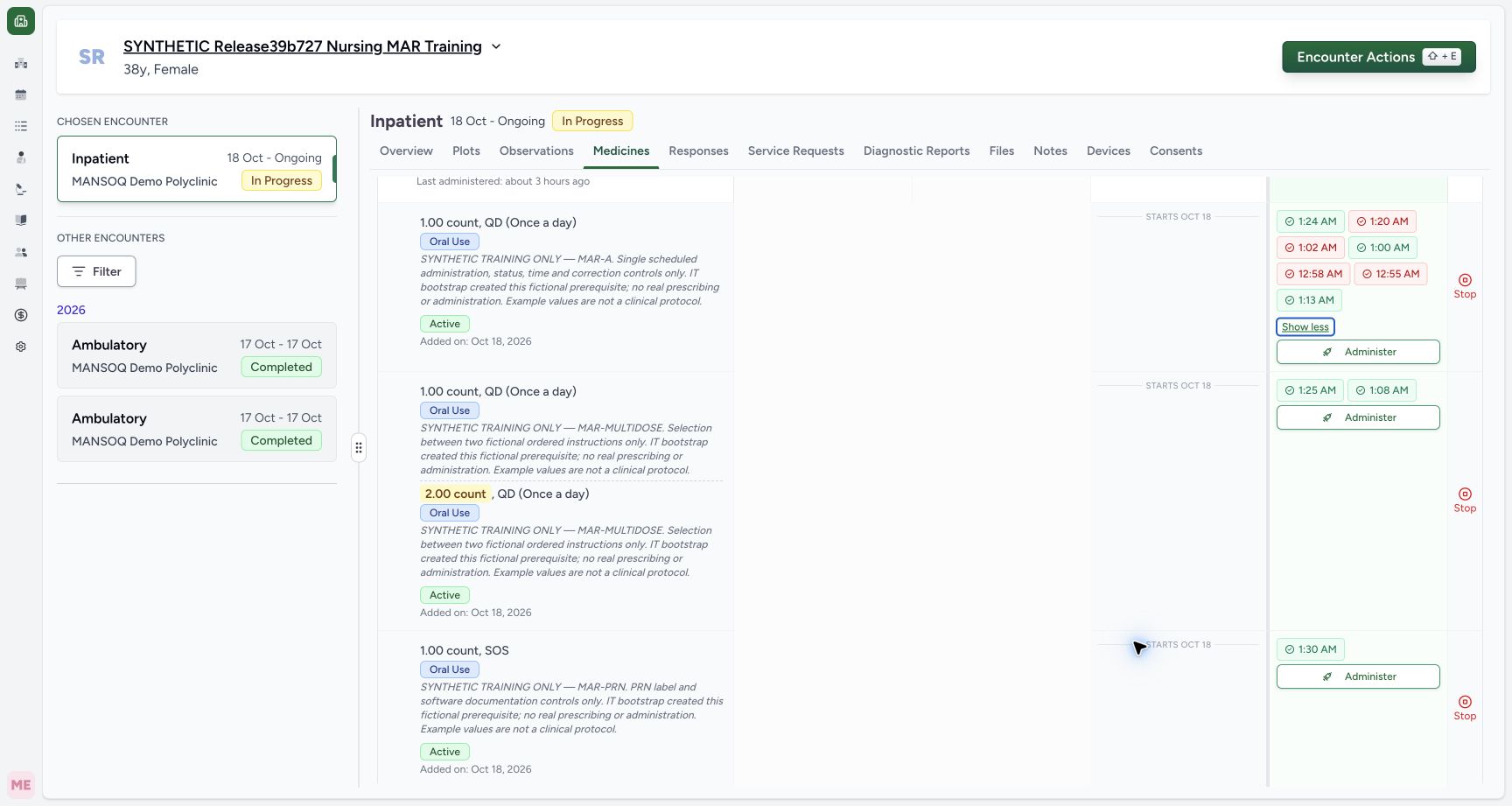Click the sidebar resize drag handle
The width and height of the screenshot is (1512, 806).
coord(359,448)
